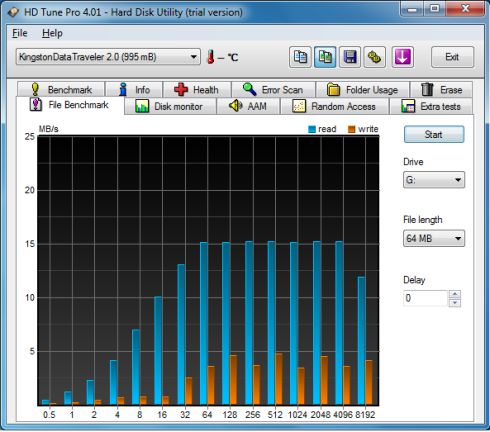Image resolution: width=490 pixels, height=432 pixels.
Task: Open the Health tab with the red cross
Action: 197,90
